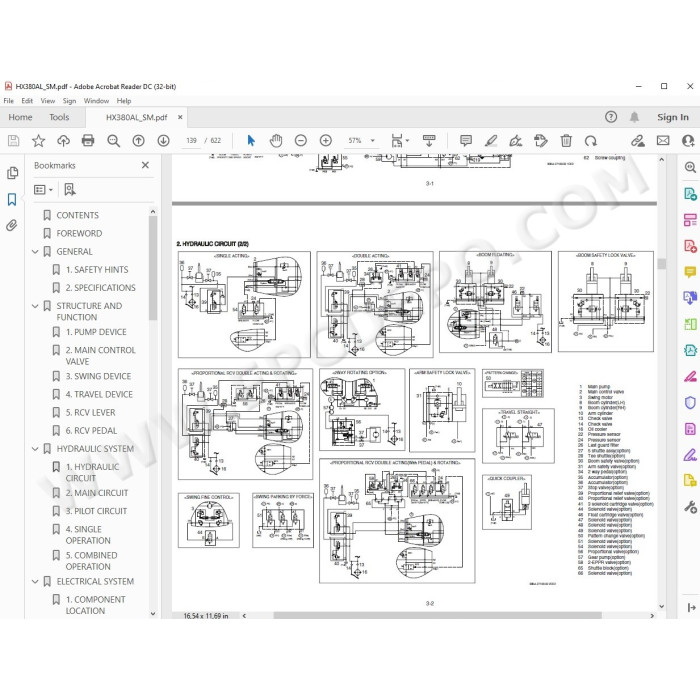
Task: Click the stamp tool icon
Action: pos(541,141)
